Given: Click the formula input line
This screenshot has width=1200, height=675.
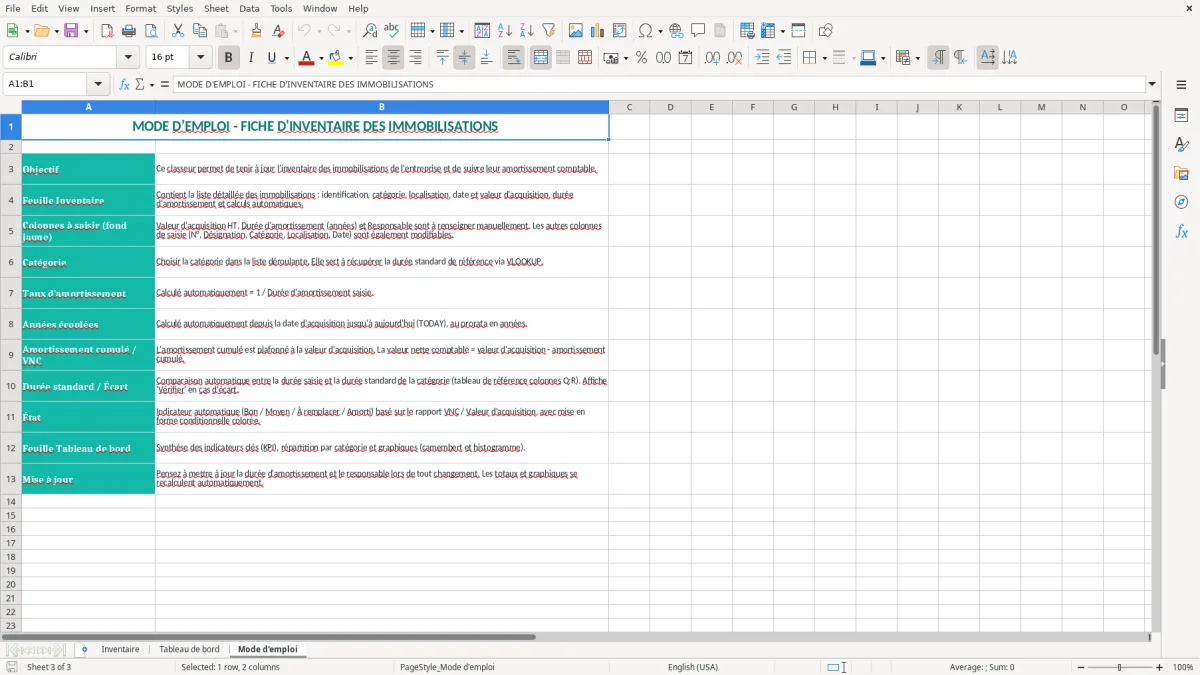Looking at the screenshot, I should 659,85.
